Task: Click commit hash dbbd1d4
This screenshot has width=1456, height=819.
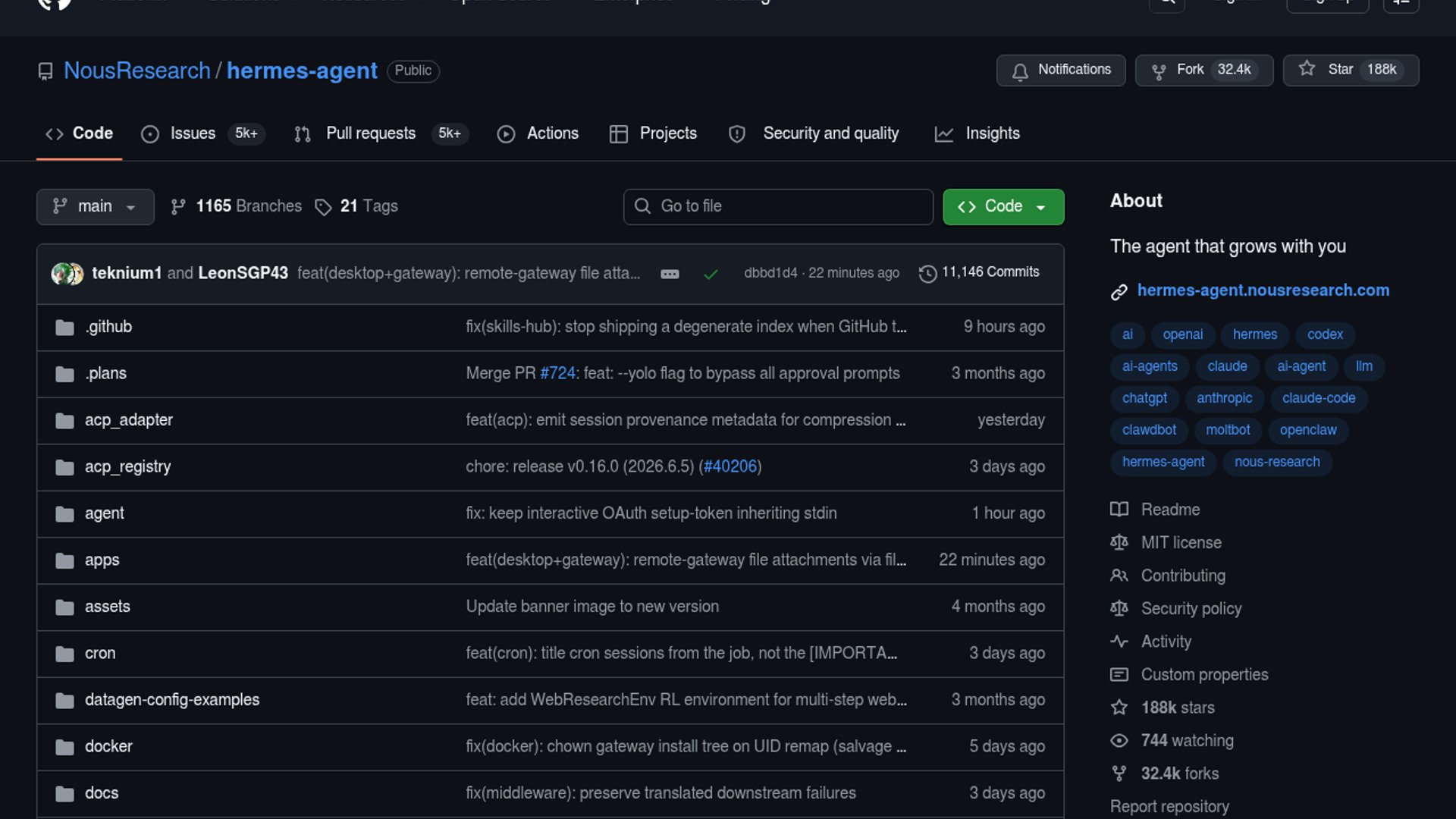Action: pyautogui.click(x=770, y=273)
